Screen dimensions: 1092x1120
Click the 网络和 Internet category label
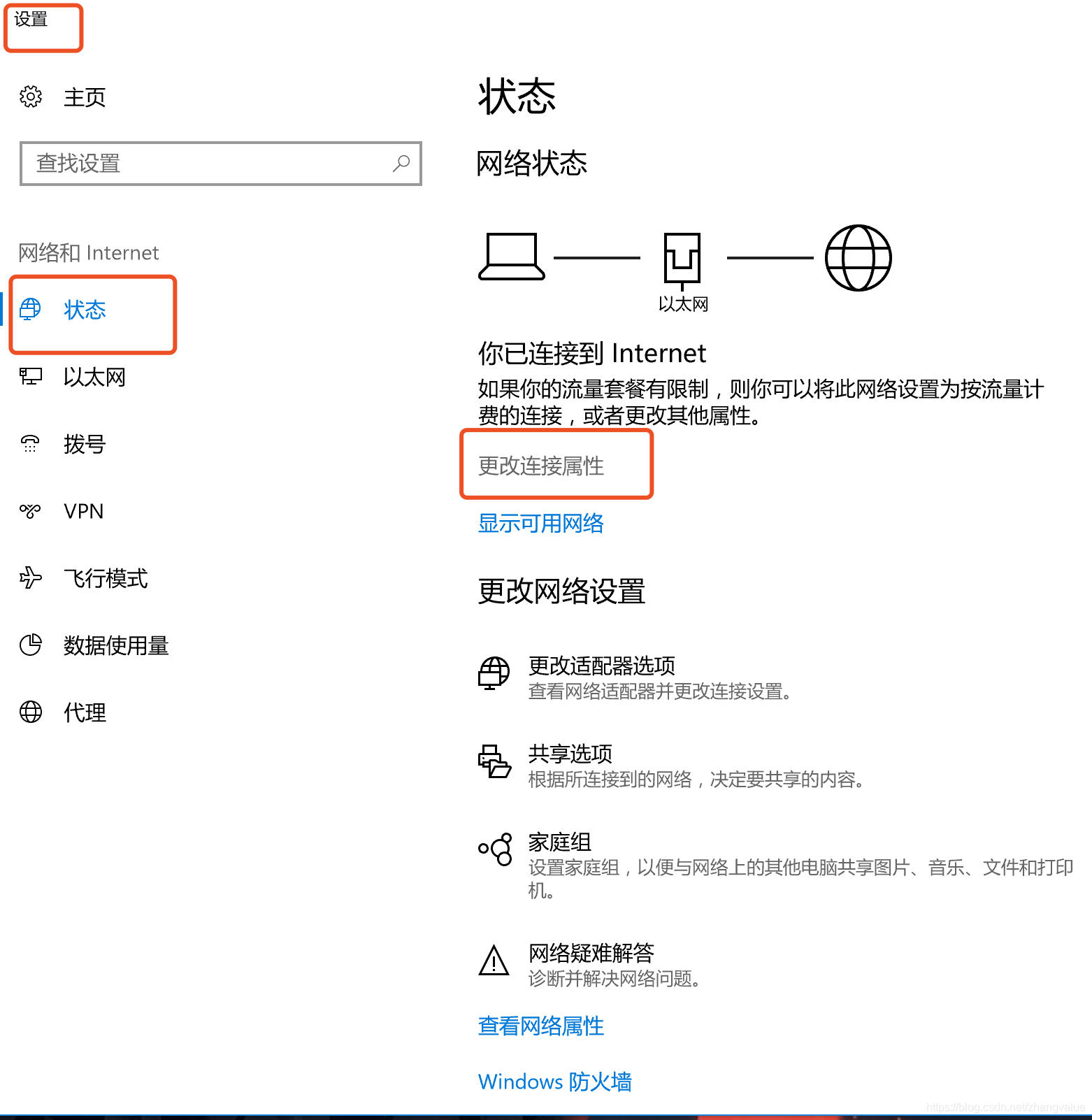pos(89,252)
